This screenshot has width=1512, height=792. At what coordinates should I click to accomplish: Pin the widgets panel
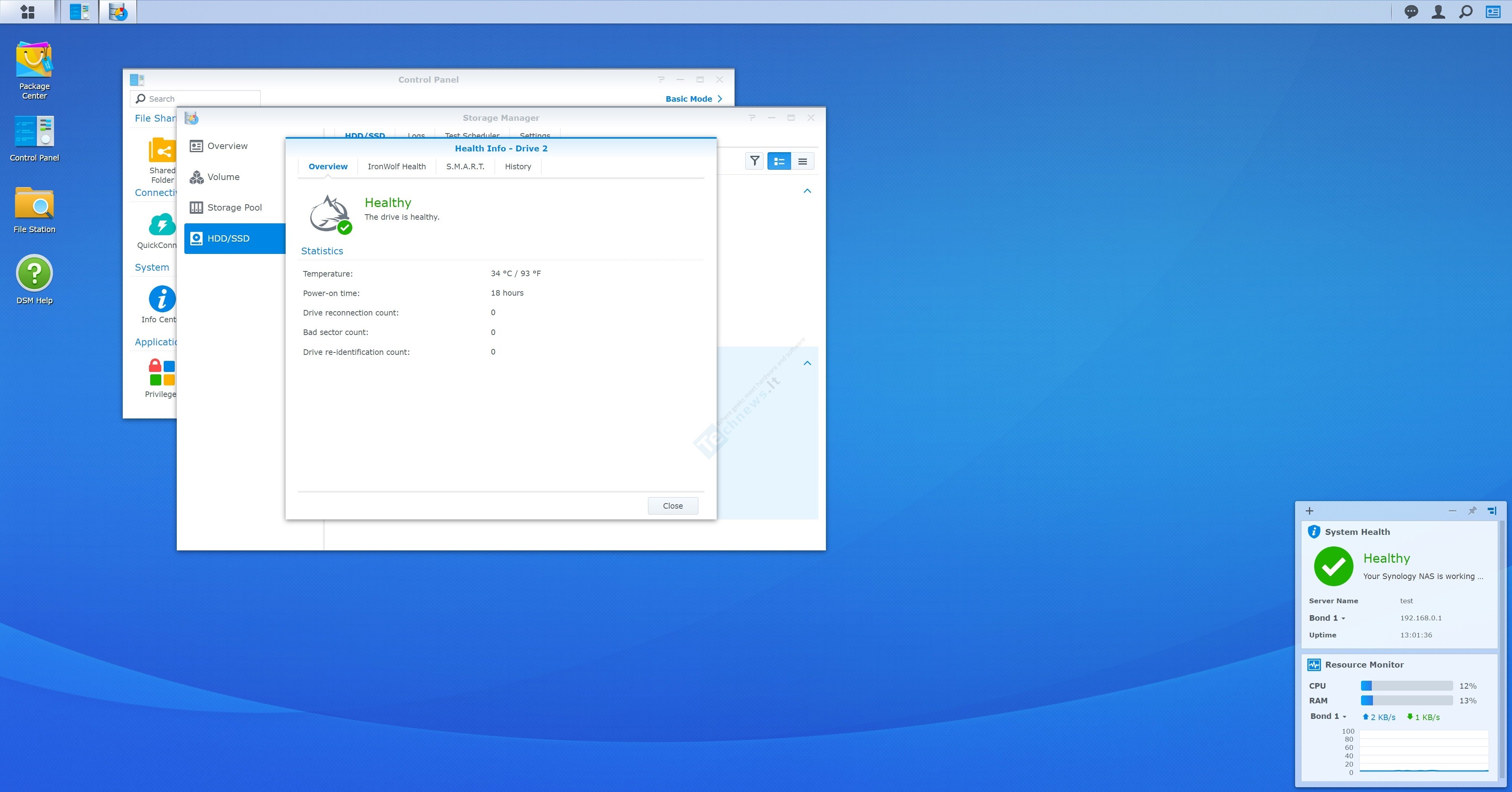pos(1472,511)
